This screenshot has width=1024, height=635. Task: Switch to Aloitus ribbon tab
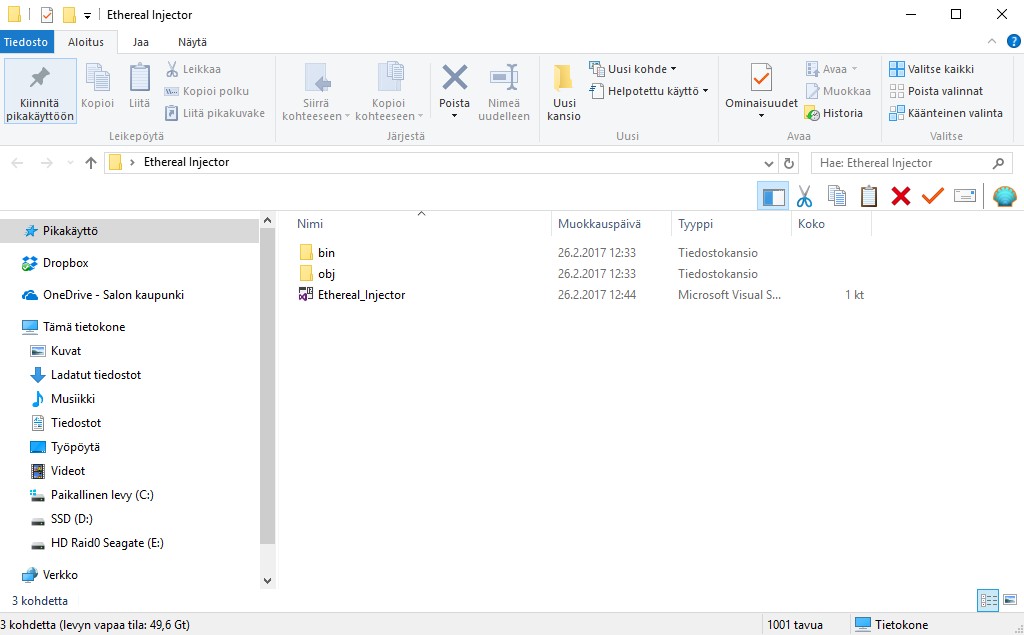coord(86,42)
